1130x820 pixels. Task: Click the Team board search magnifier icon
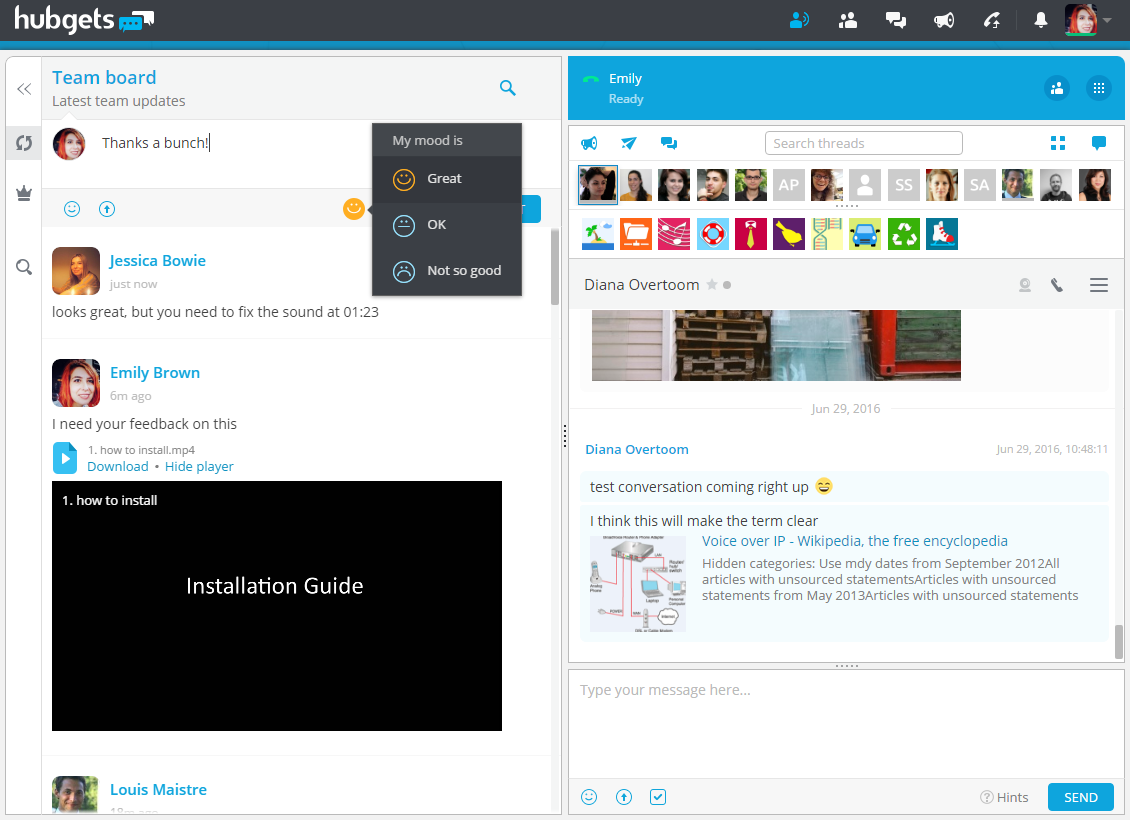pyautogui.click(x=508, y=88)
